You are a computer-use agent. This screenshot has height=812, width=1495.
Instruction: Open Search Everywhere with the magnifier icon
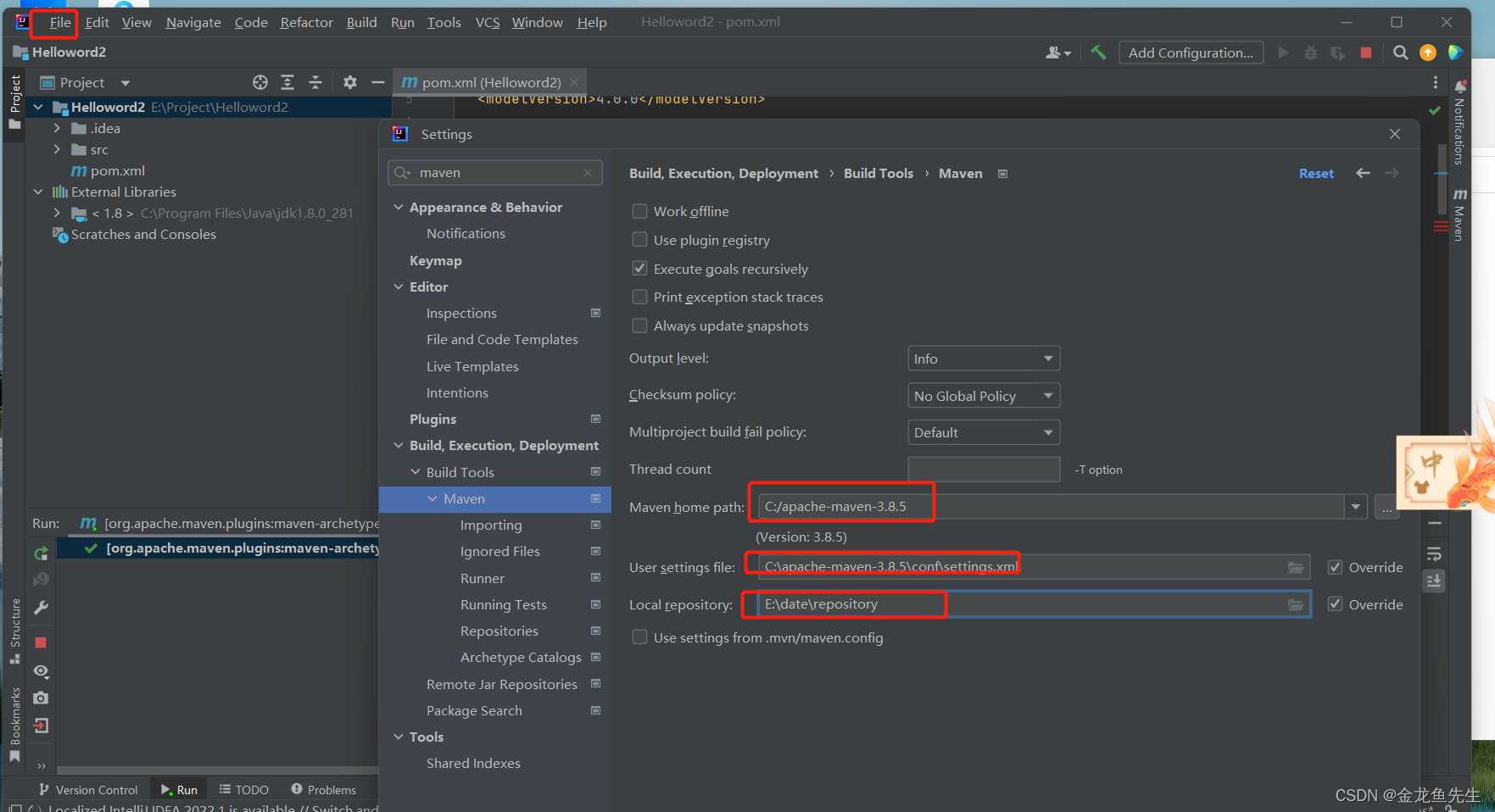click(1401, 52)
